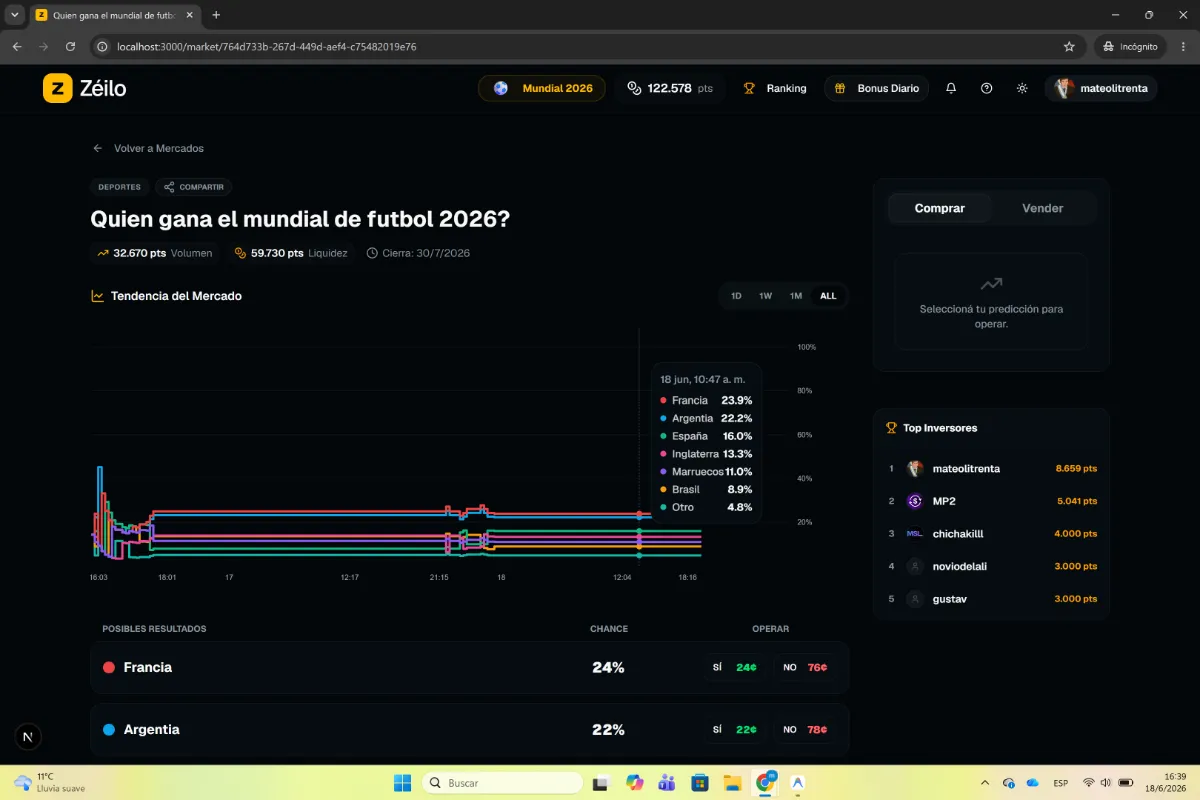This screenshot has width=1200, height=800.
Task: Toggle the light/dark theme sun icon
Action: [1022, 88]
